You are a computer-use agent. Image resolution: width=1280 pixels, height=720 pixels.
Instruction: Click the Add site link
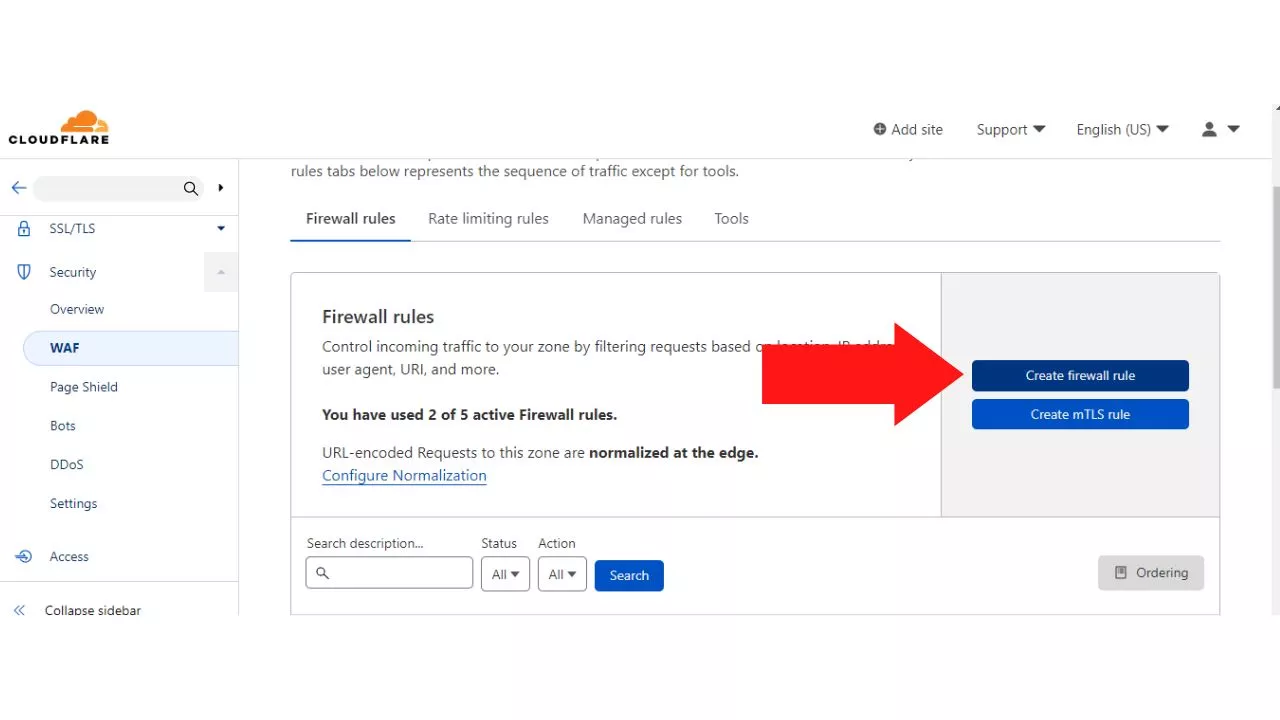908,129
